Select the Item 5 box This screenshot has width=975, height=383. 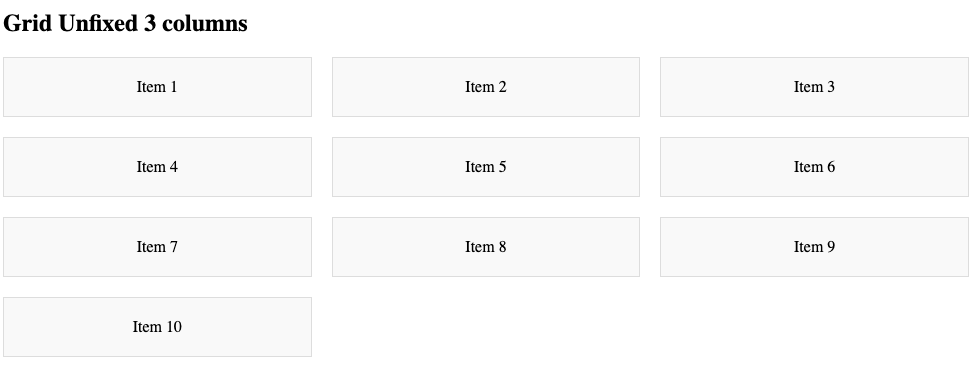click(486, 167)
